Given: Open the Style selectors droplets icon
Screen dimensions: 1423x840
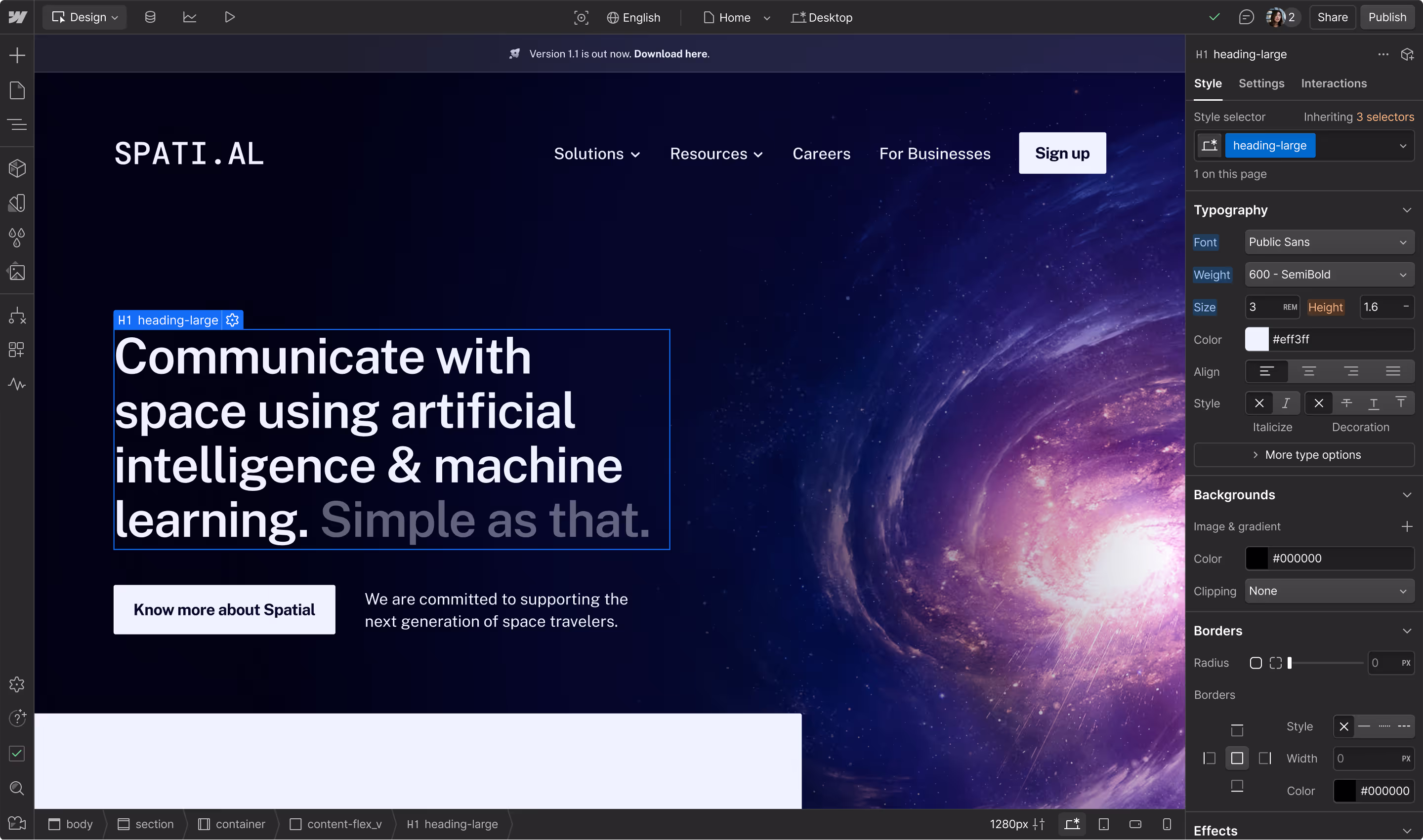Looking at the screenshot, I should [17, 237].
